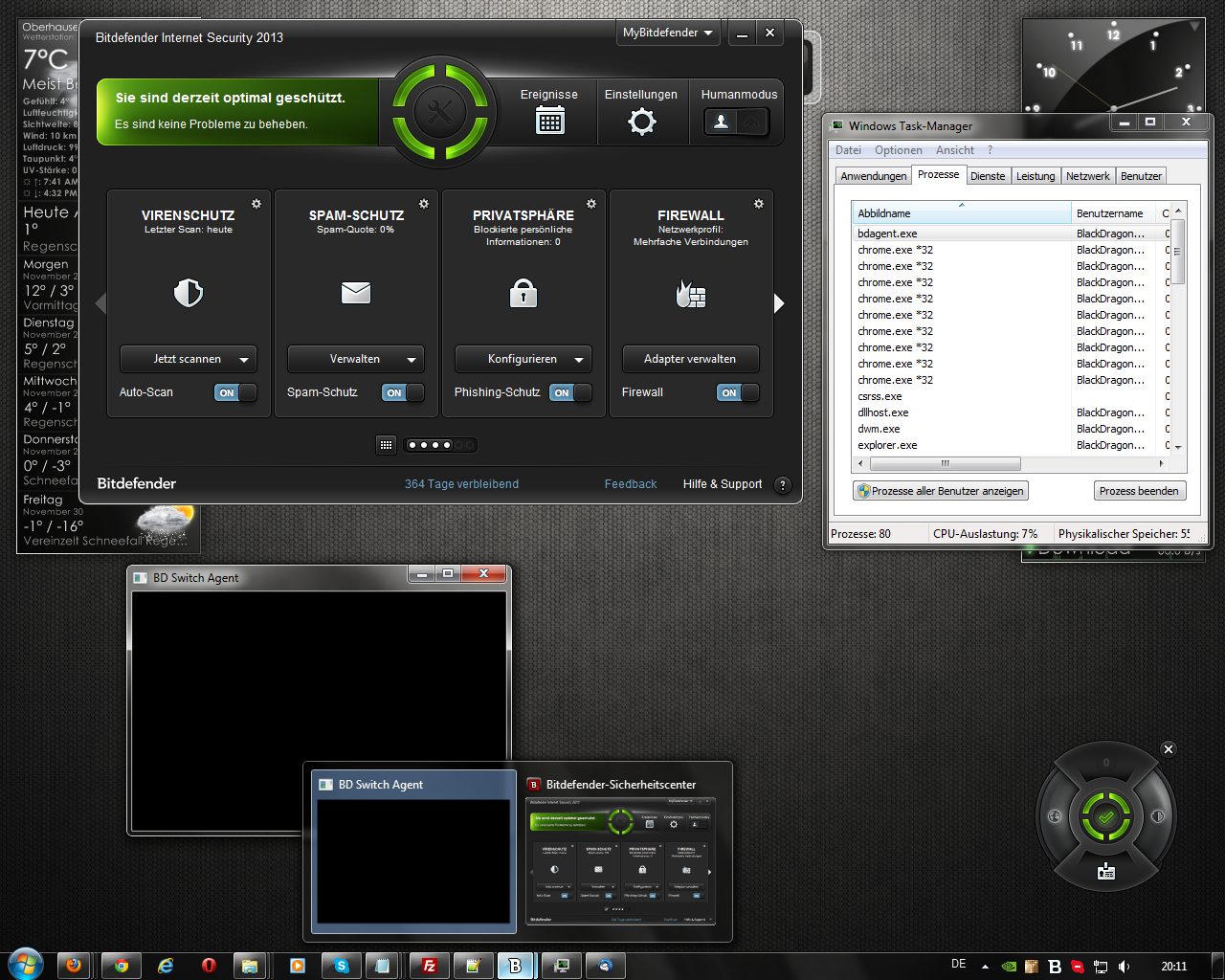
Task: Toggle the Auto-Scan switch
Action: tap(235, 392)
